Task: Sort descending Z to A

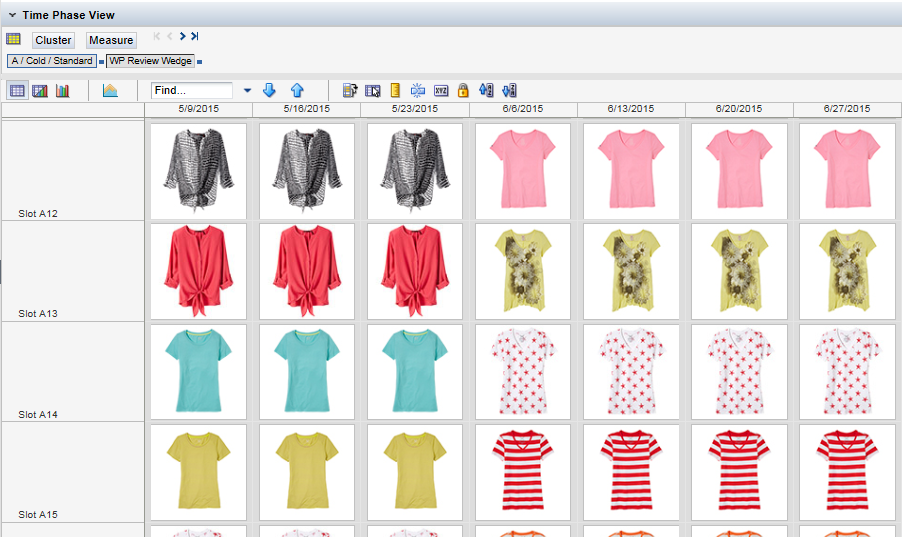Action: tap(509, 90)
